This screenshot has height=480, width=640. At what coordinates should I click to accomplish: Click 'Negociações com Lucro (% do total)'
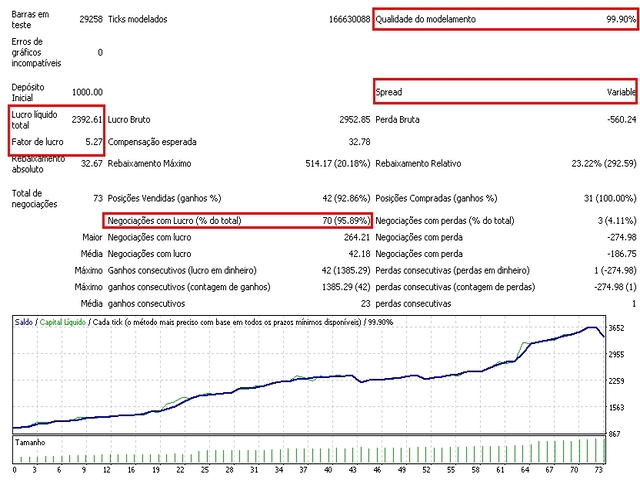point(174,221)
